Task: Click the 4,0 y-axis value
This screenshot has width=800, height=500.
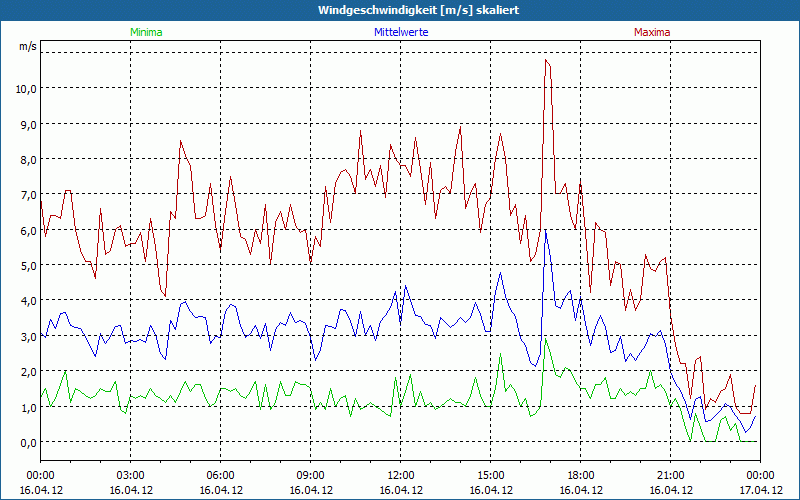Action: (29, 301)
